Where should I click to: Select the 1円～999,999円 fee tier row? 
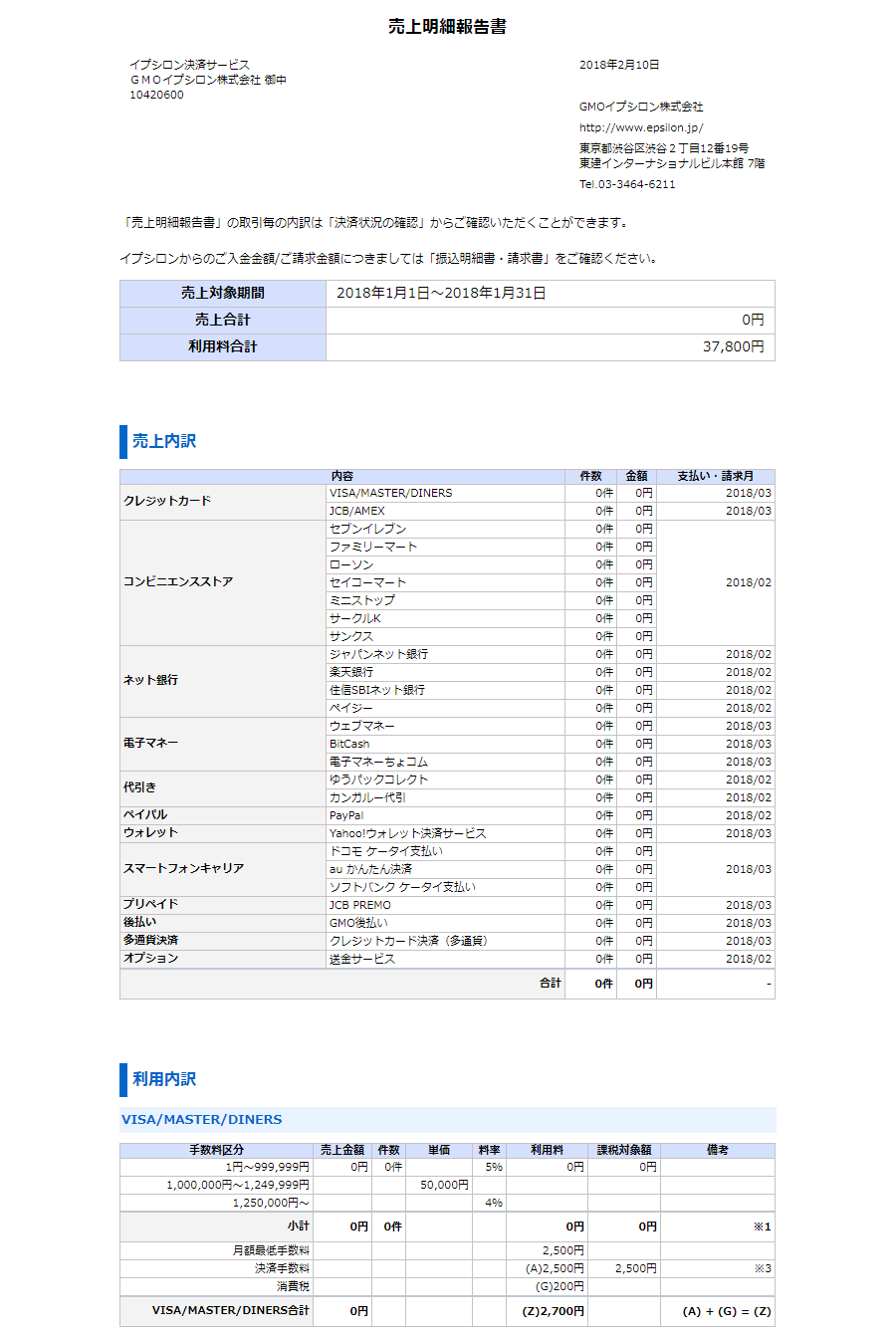point(447,1167)
